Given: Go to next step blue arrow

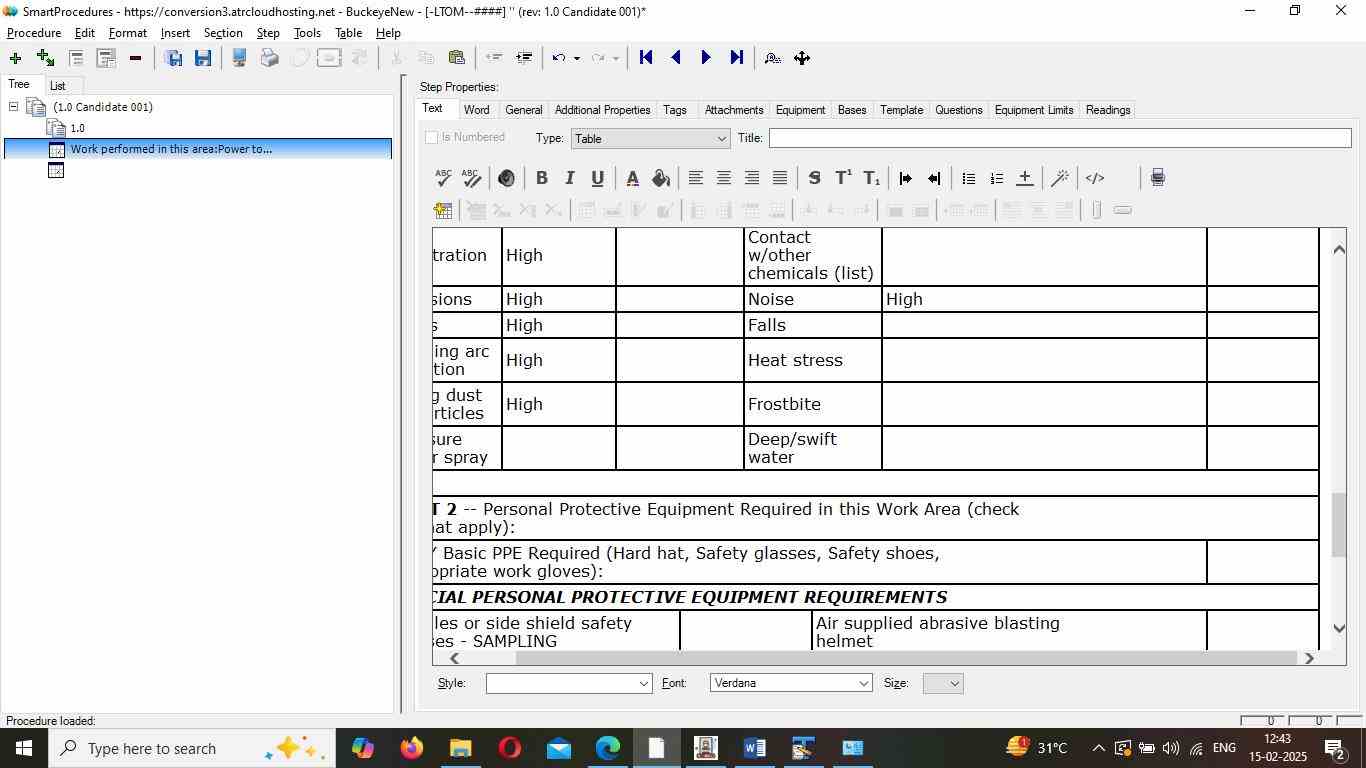Looking at the screenshot, I should click(x=706, y=58).
